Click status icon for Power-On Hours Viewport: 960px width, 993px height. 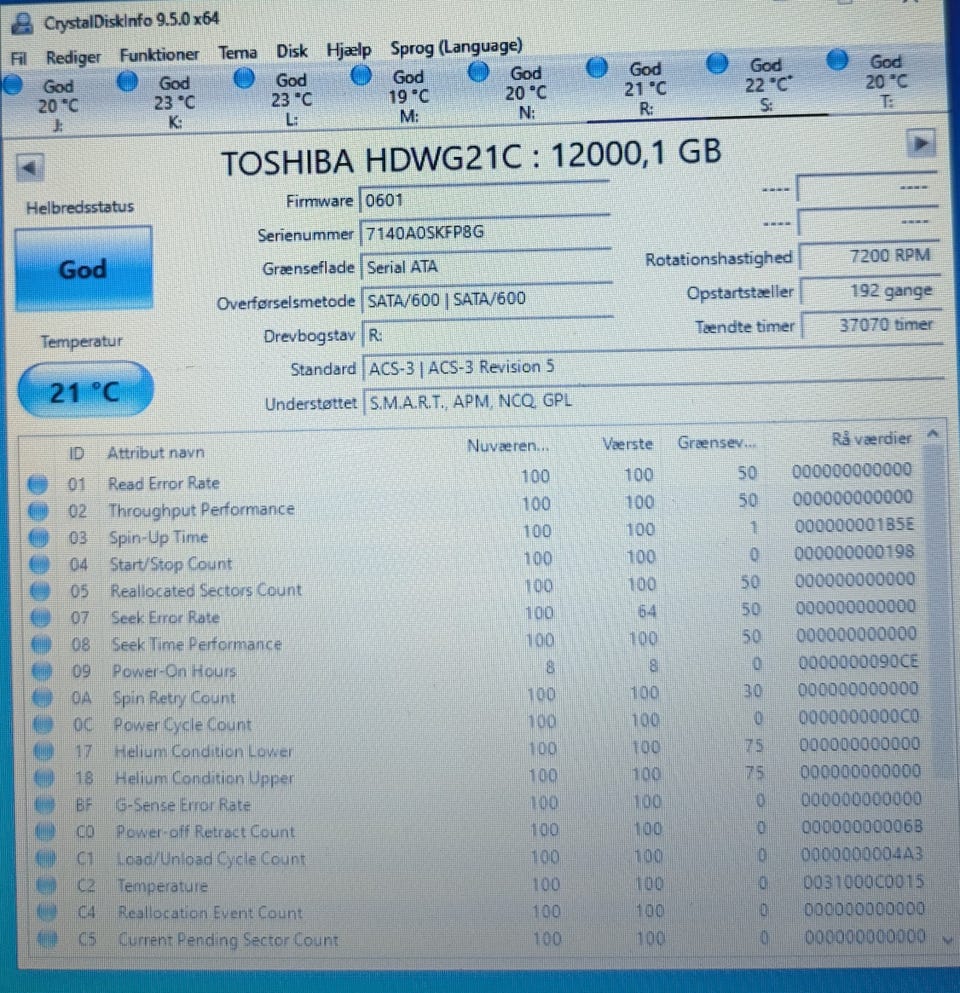click(42, 670)
